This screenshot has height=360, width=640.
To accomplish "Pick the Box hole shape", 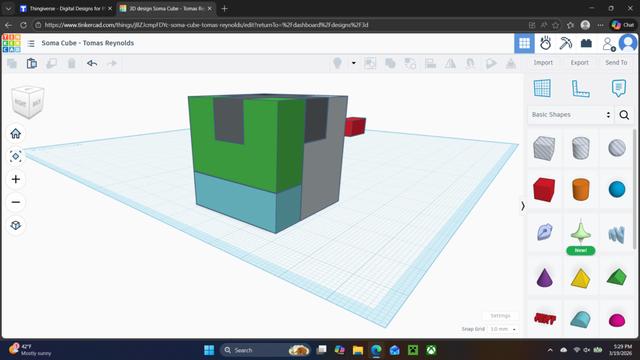I will [544, 148].
